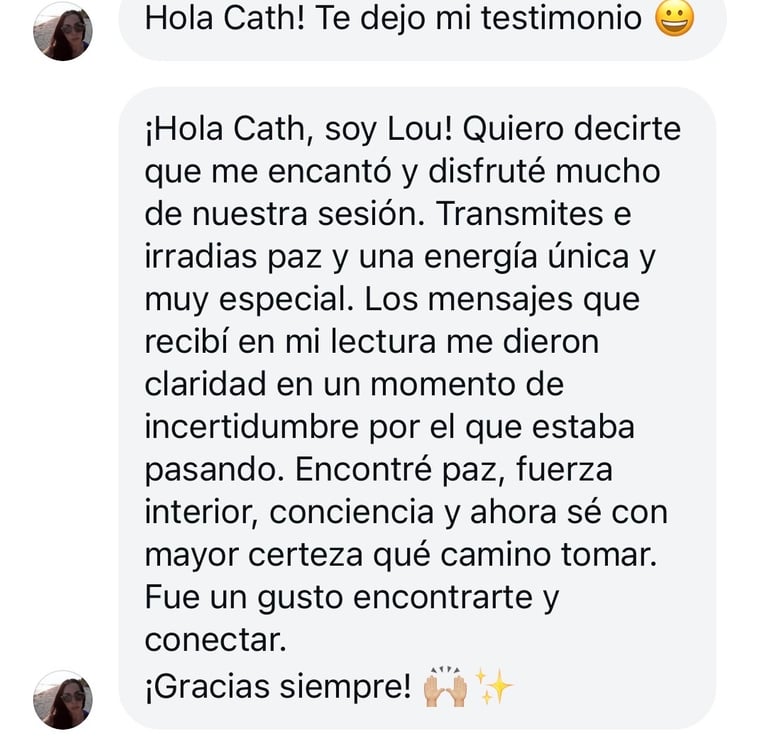Click the line 'de nuestra sesión. Transmites e'

point(388,214)
